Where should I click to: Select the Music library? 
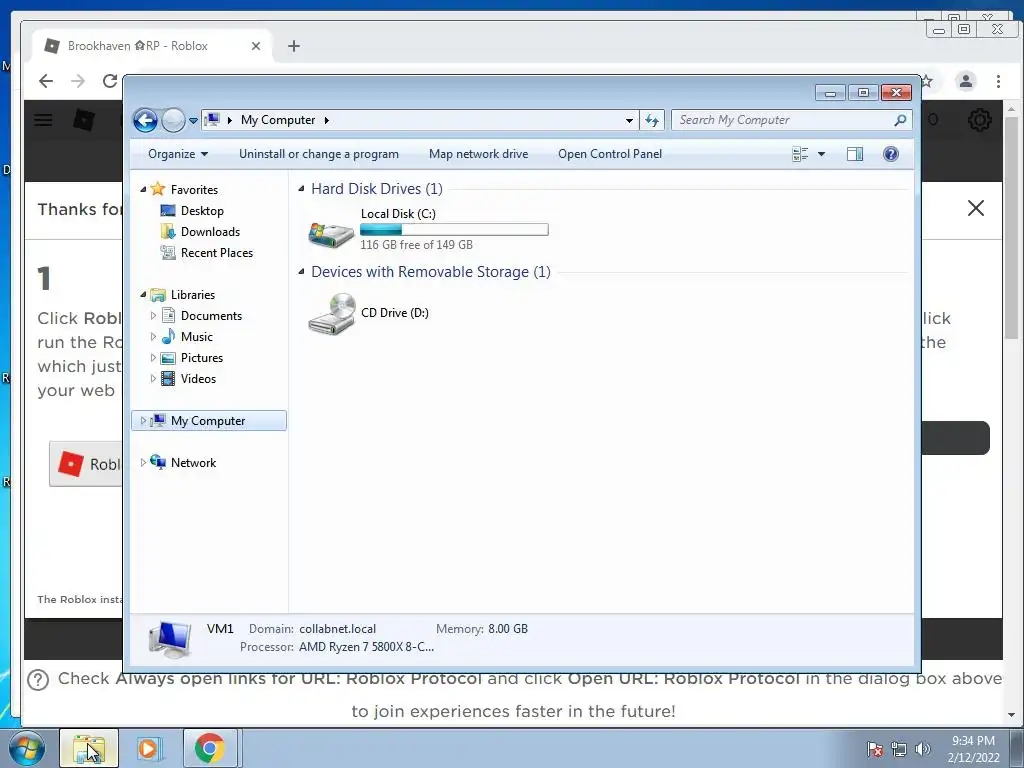[x=197, y=337]
